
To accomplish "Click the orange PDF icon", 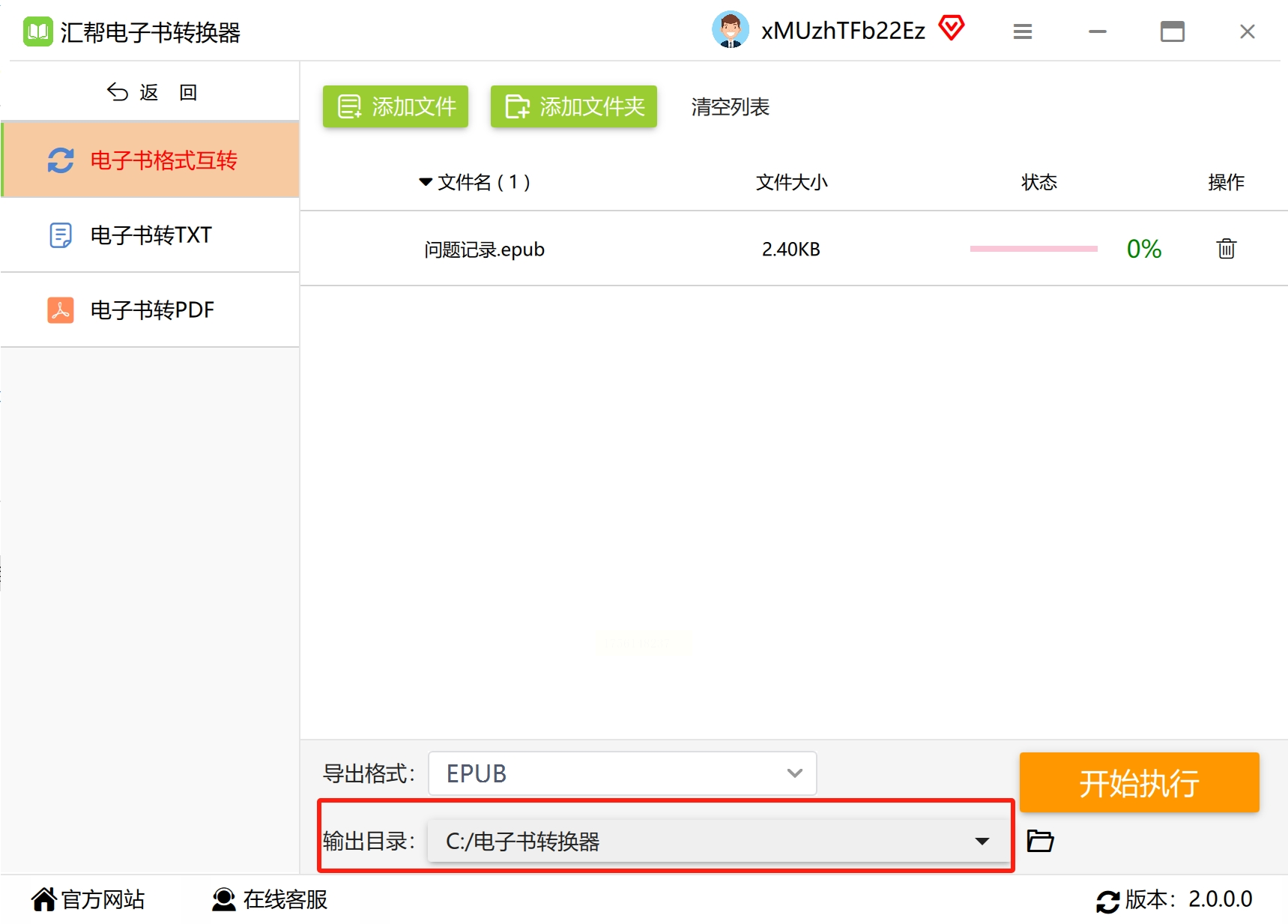I will (61, 309).
